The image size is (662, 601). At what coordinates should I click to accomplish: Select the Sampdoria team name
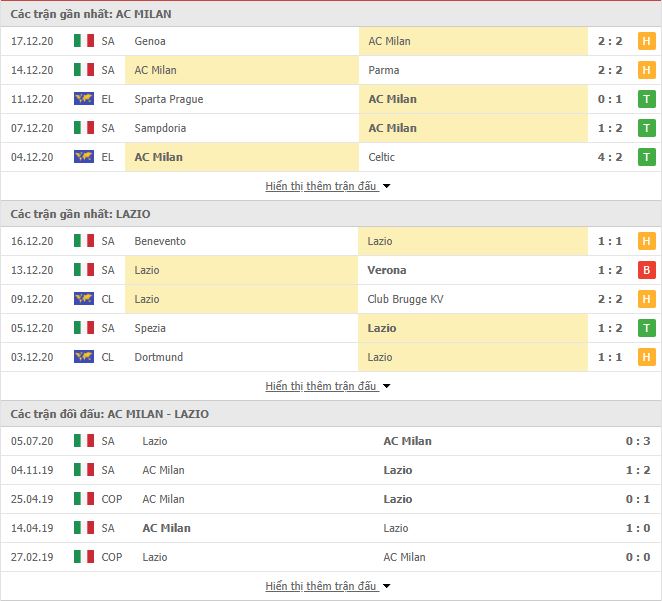pos(160,128)
